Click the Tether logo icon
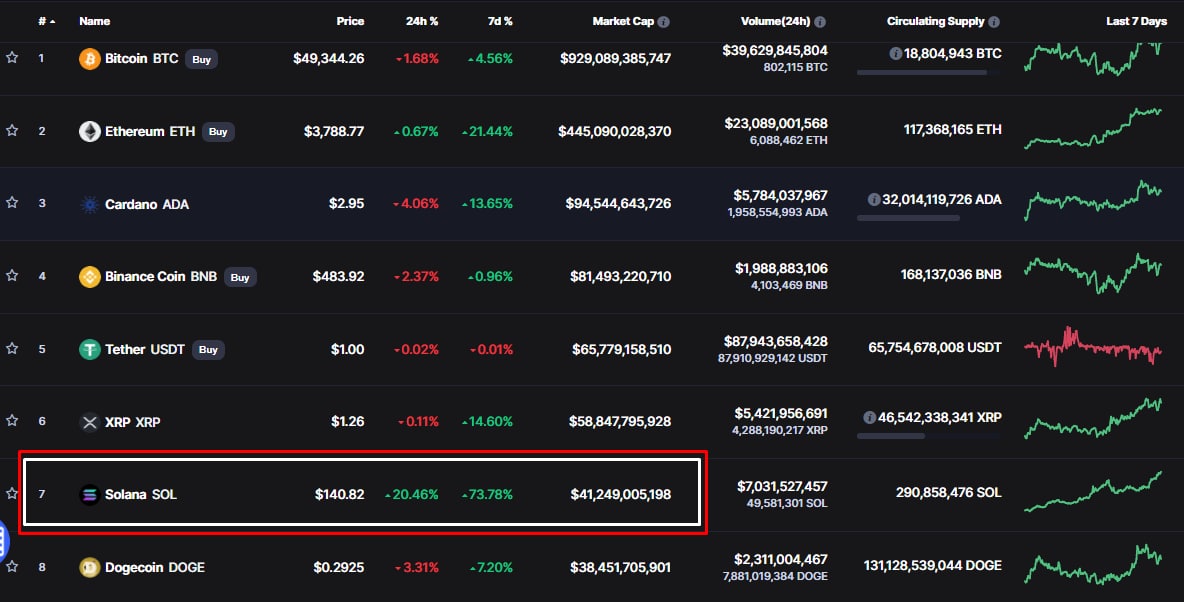 [x=90, y=350]
